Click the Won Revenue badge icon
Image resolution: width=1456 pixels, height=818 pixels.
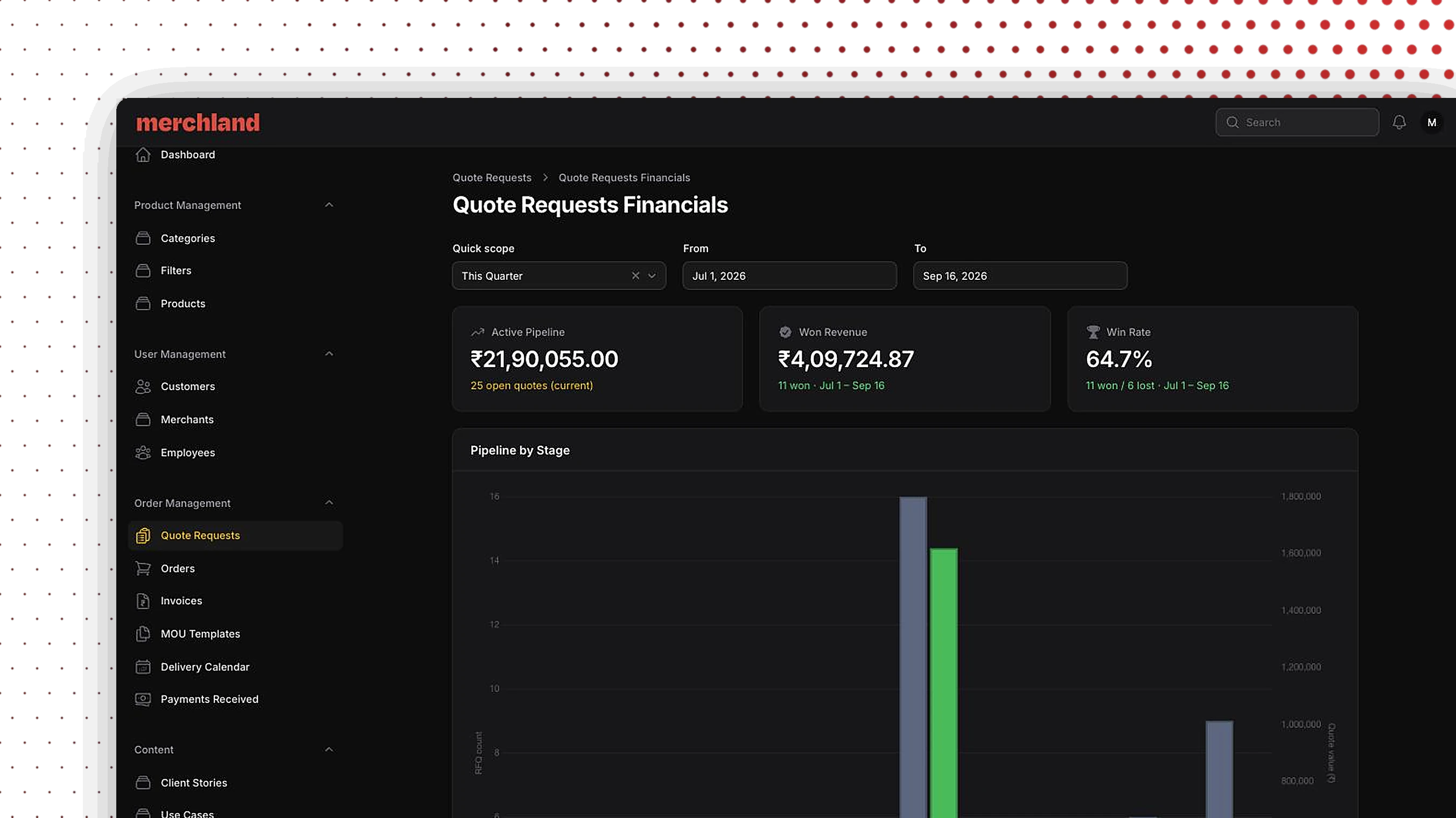pos(785,332)
